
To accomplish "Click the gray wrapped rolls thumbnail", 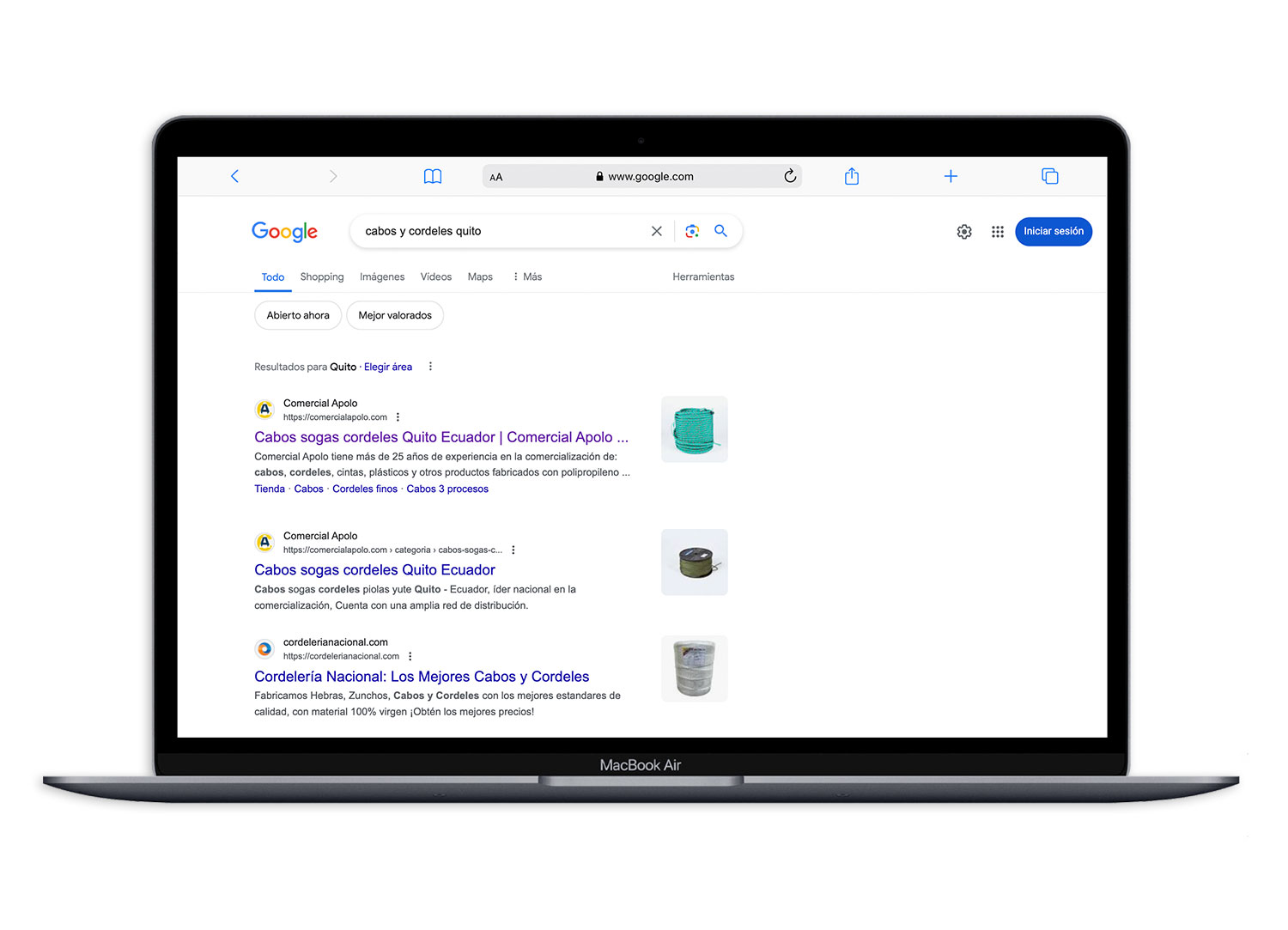I will click(x=695, y=669).
